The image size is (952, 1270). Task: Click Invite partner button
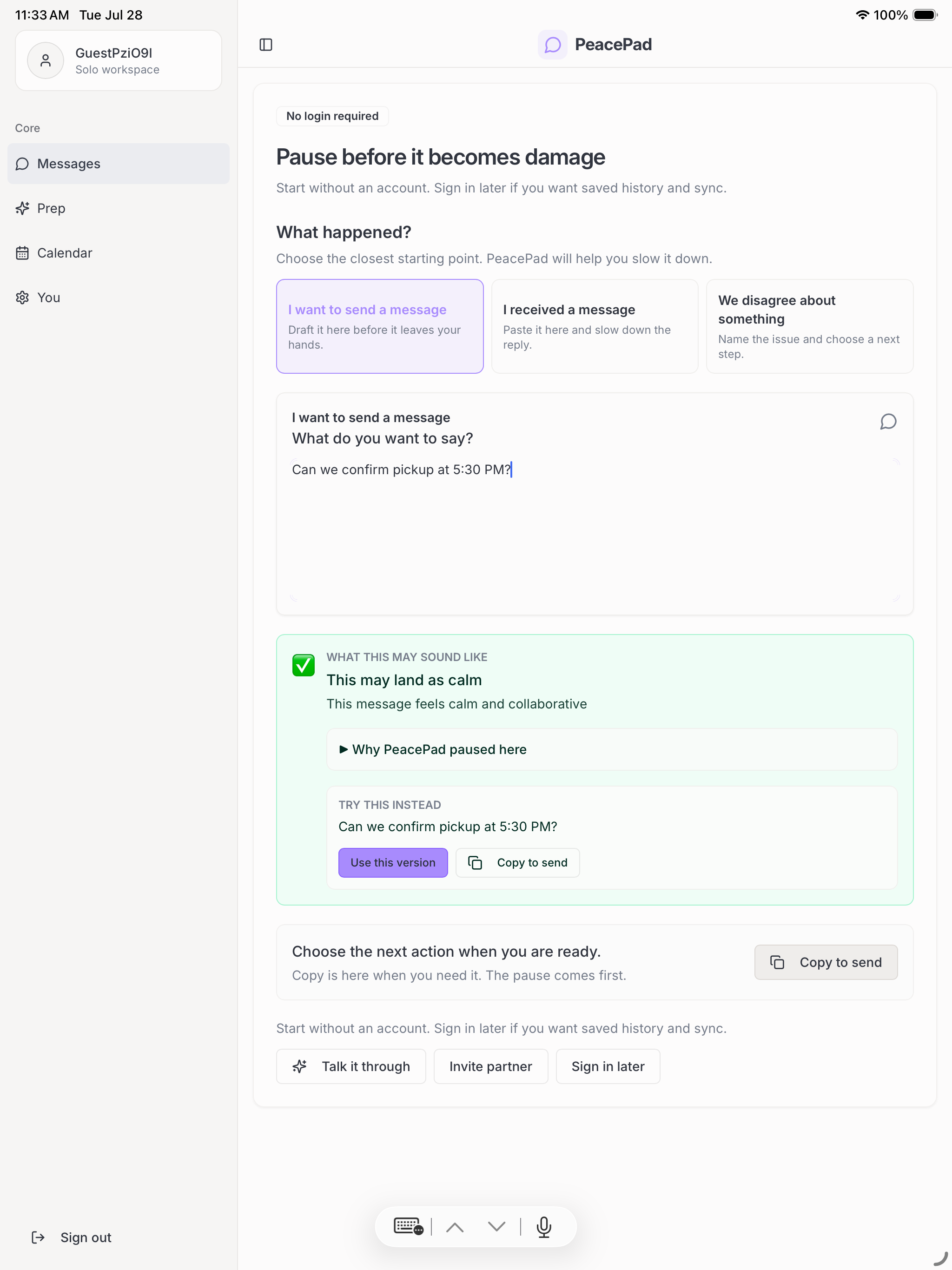pyautogui.click(x=490, y=1066)
